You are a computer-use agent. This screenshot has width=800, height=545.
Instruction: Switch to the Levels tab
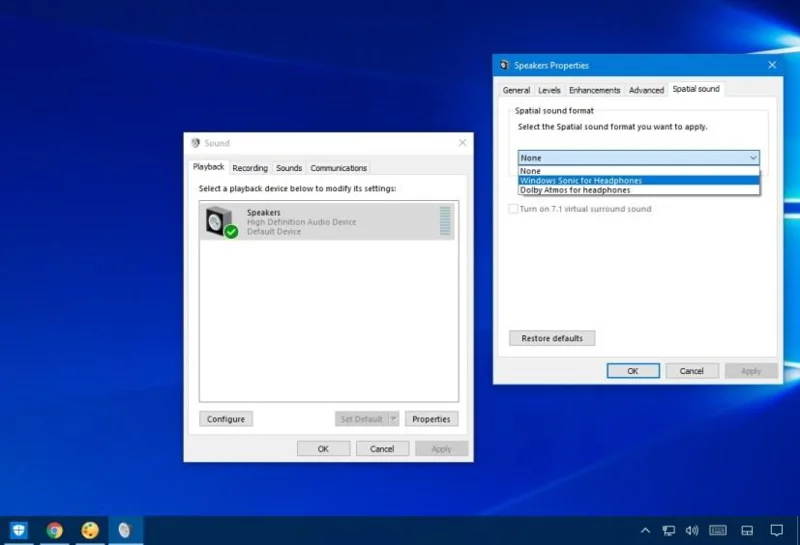549,90
